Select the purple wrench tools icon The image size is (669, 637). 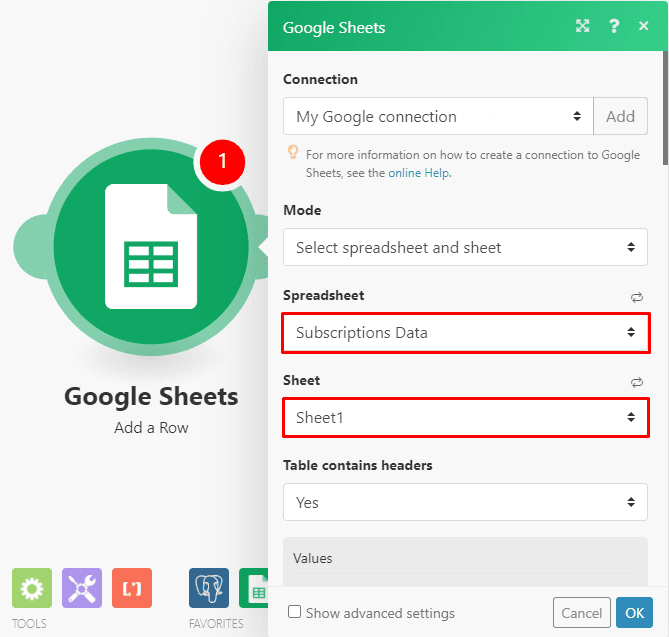coord(82,589)
